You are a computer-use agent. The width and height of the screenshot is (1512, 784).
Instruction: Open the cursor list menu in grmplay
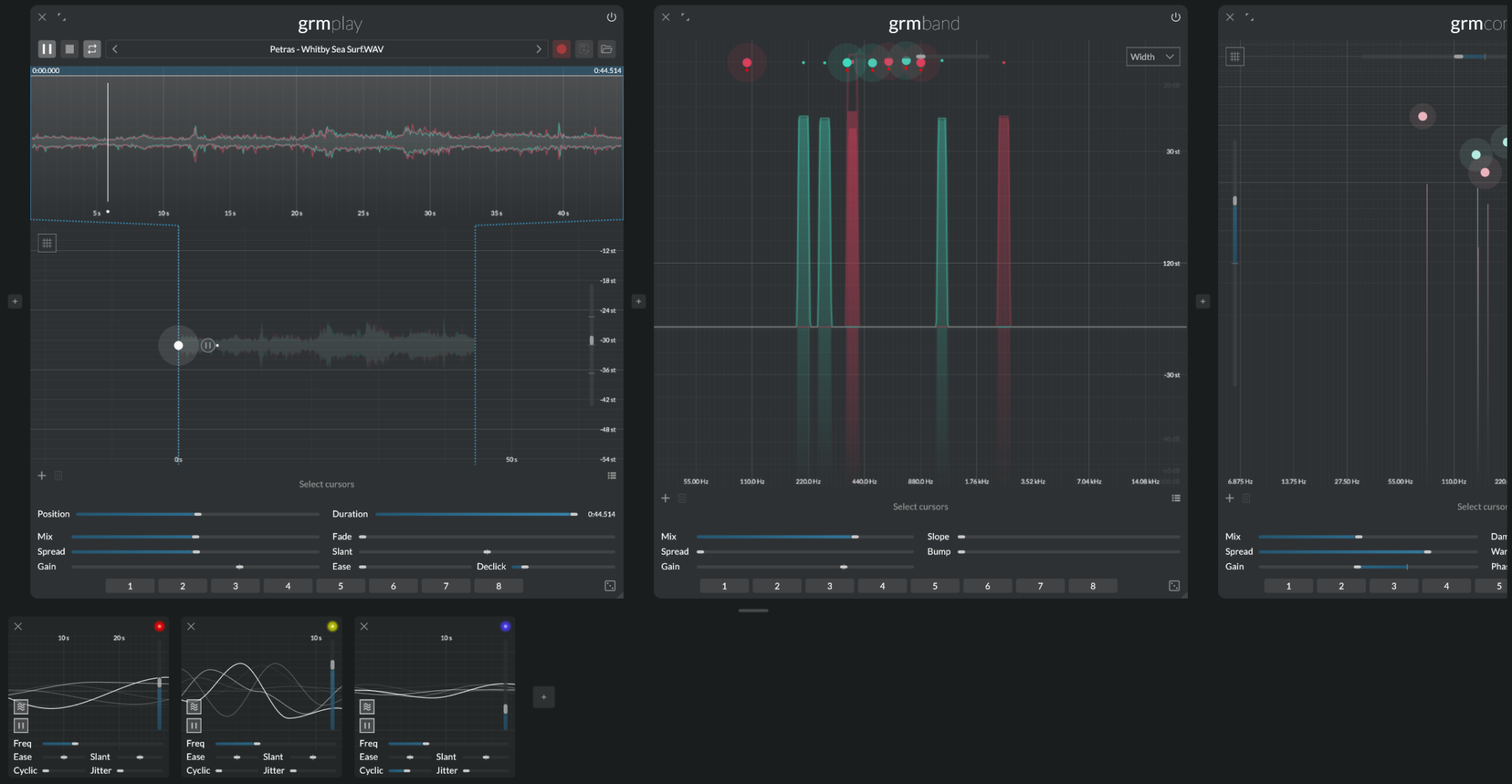pos(611,475)
